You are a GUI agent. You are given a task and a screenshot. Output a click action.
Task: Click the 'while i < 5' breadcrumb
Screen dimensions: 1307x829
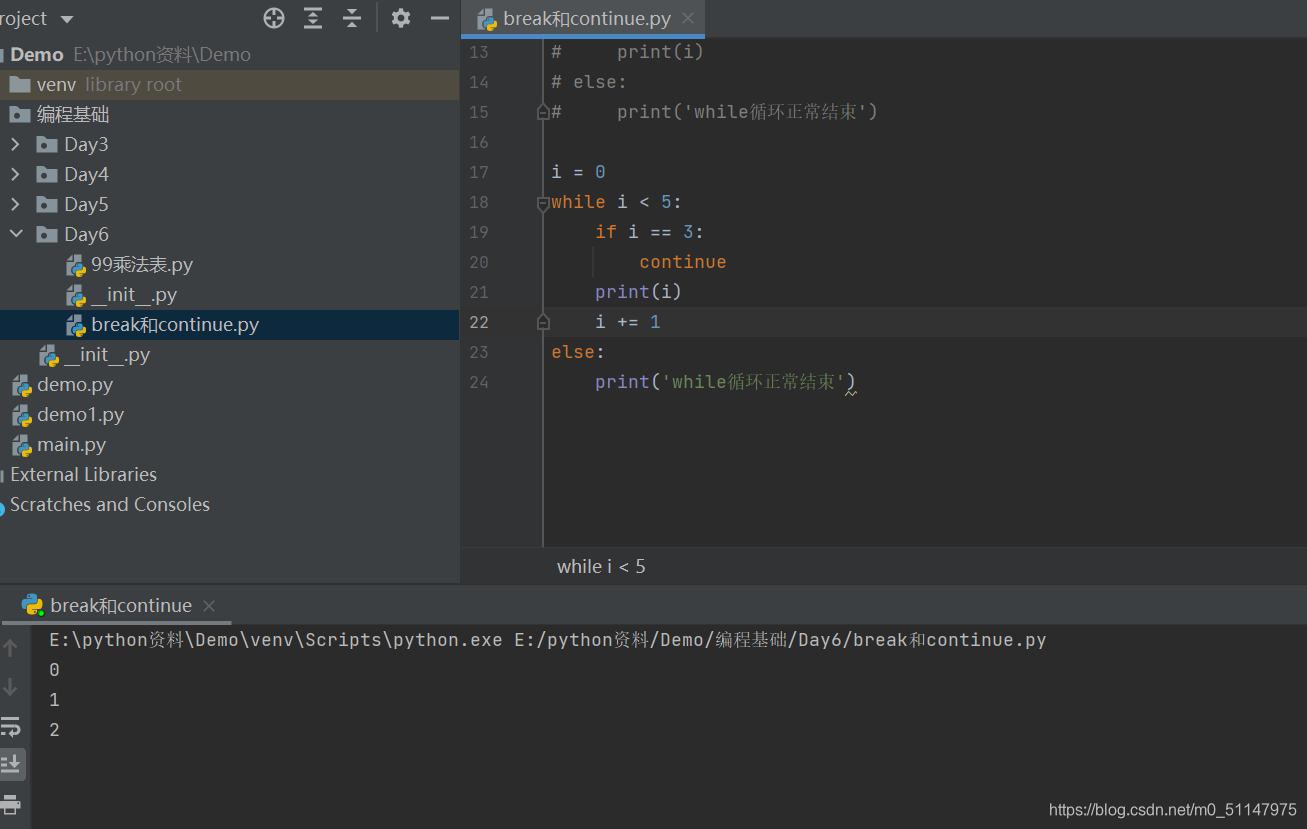click(601, 567)
